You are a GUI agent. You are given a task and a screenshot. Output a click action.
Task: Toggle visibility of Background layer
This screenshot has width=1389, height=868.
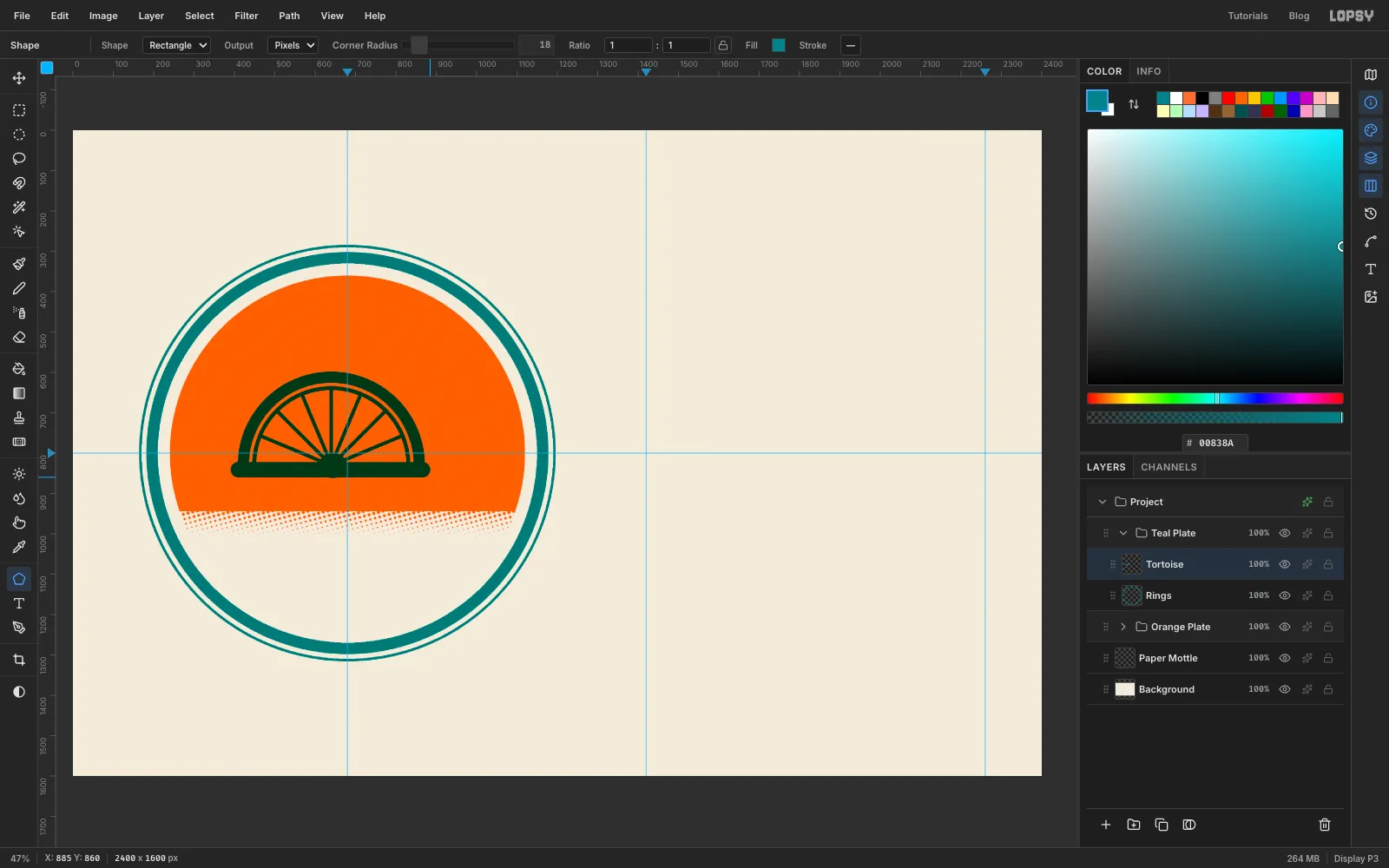(1285, 689)
